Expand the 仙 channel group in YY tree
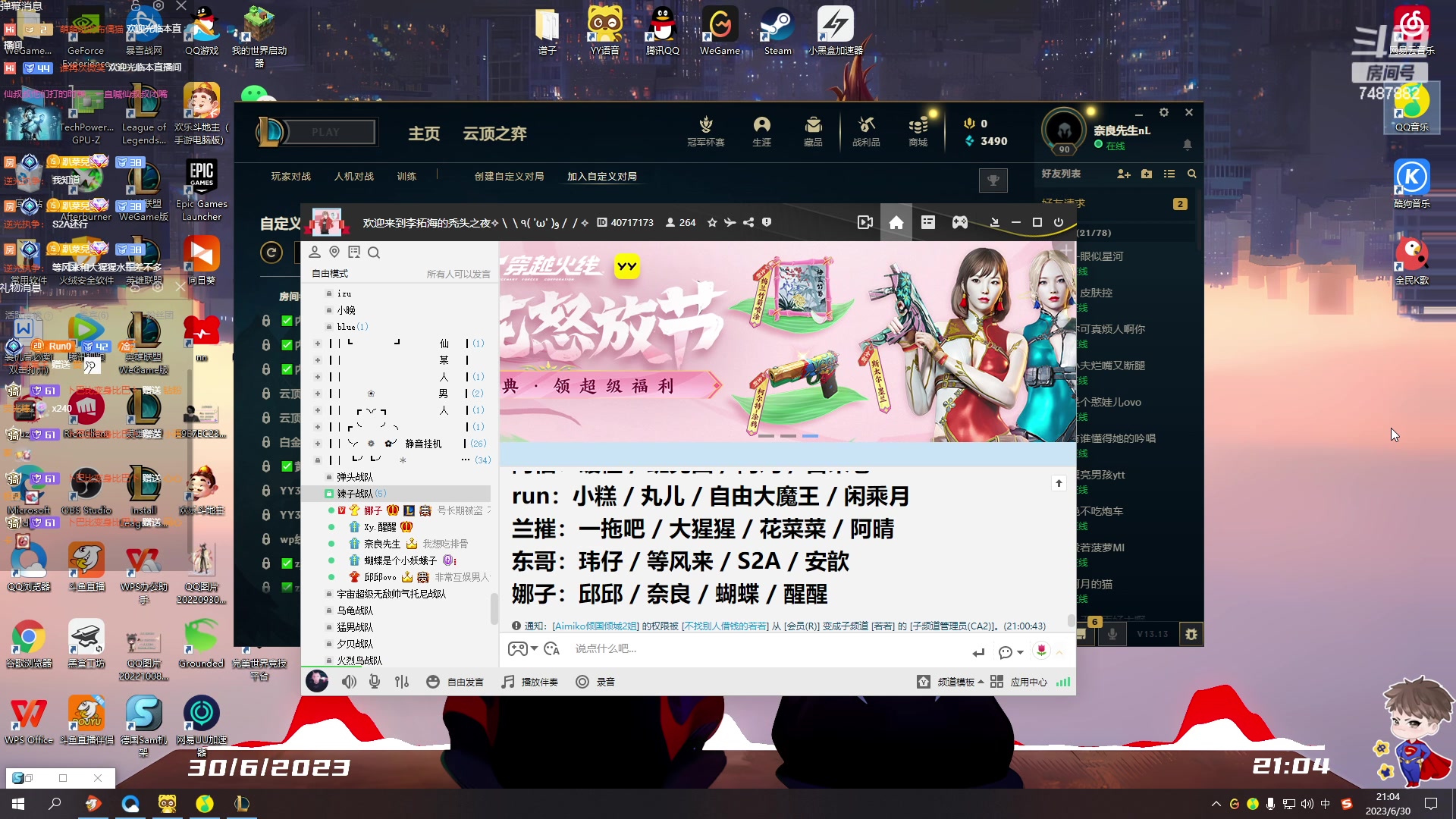The image size is (1456, 819). coord(318,344)
